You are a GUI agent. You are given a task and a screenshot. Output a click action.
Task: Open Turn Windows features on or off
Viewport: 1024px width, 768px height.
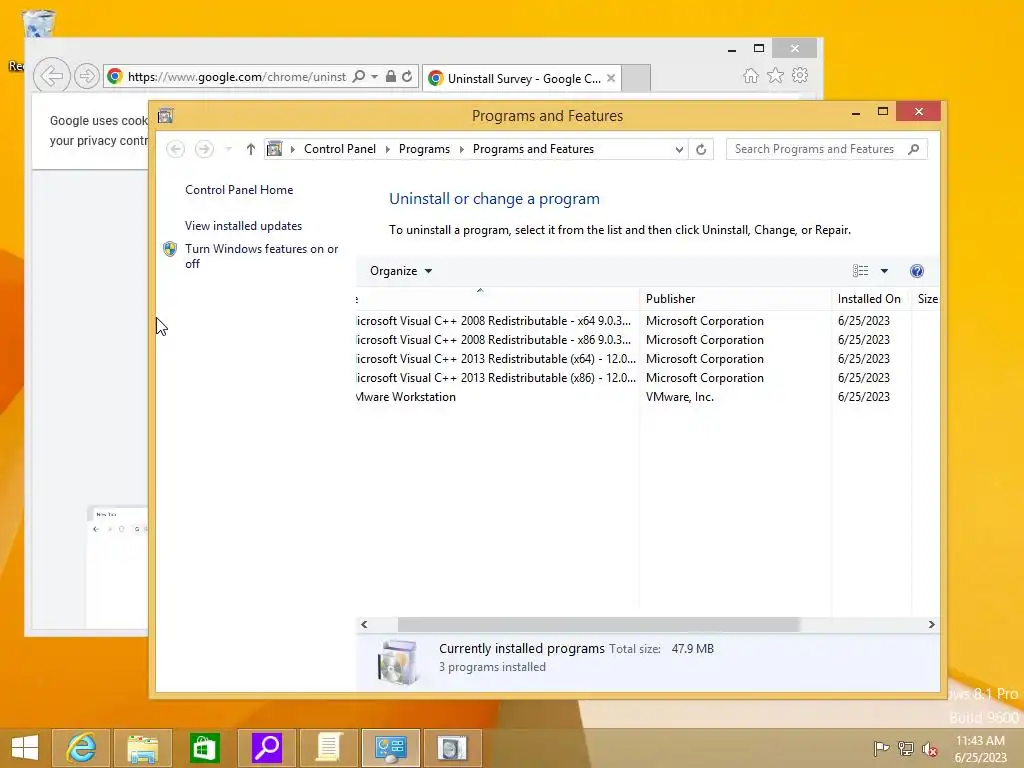click(261, 256)
